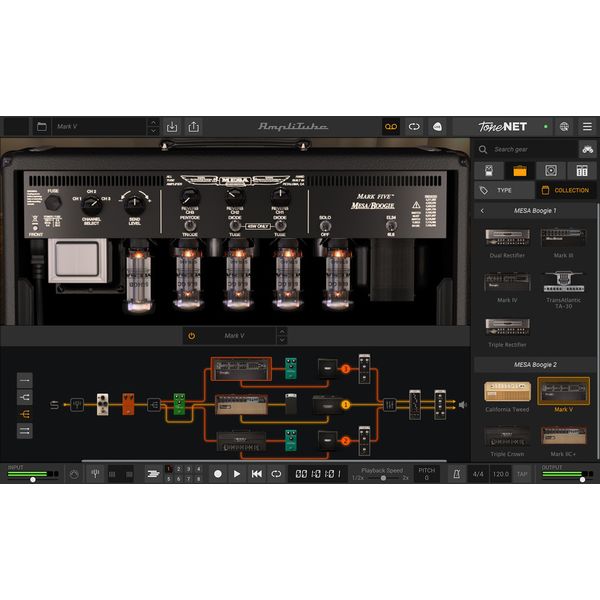This screenshot has height=600, width=600.
Task: Open the ToneNET globe icon
Action: coord(564,127)
